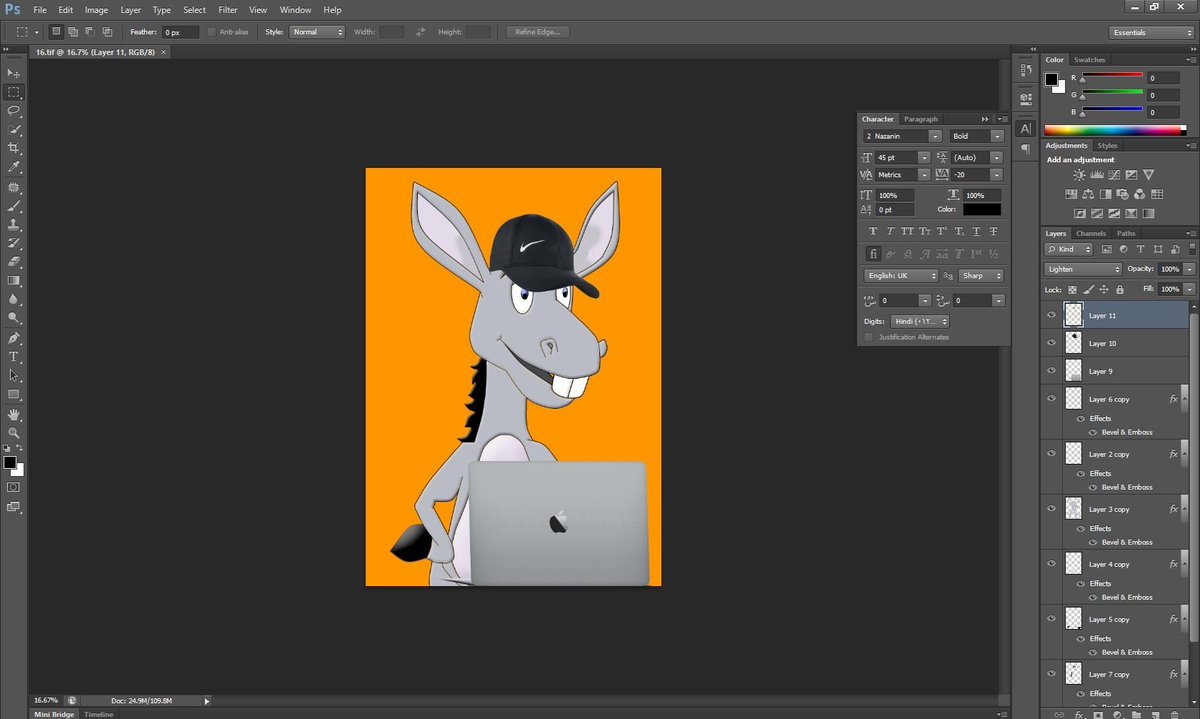This screenshot has height=719, width=1200.
Task: Open the anti-aliasing Sharp dropdown
Action: pos(980,276)
